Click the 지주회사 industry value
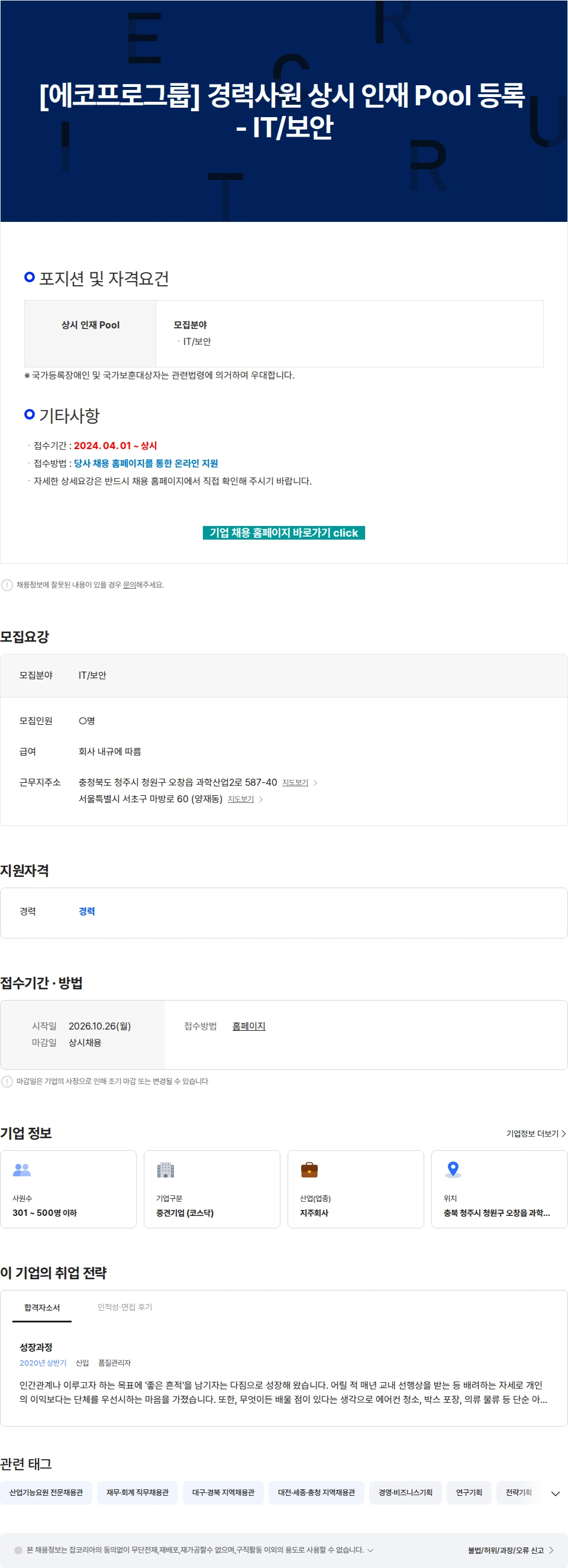568x1568 pixels. [x=314, y=1213]
